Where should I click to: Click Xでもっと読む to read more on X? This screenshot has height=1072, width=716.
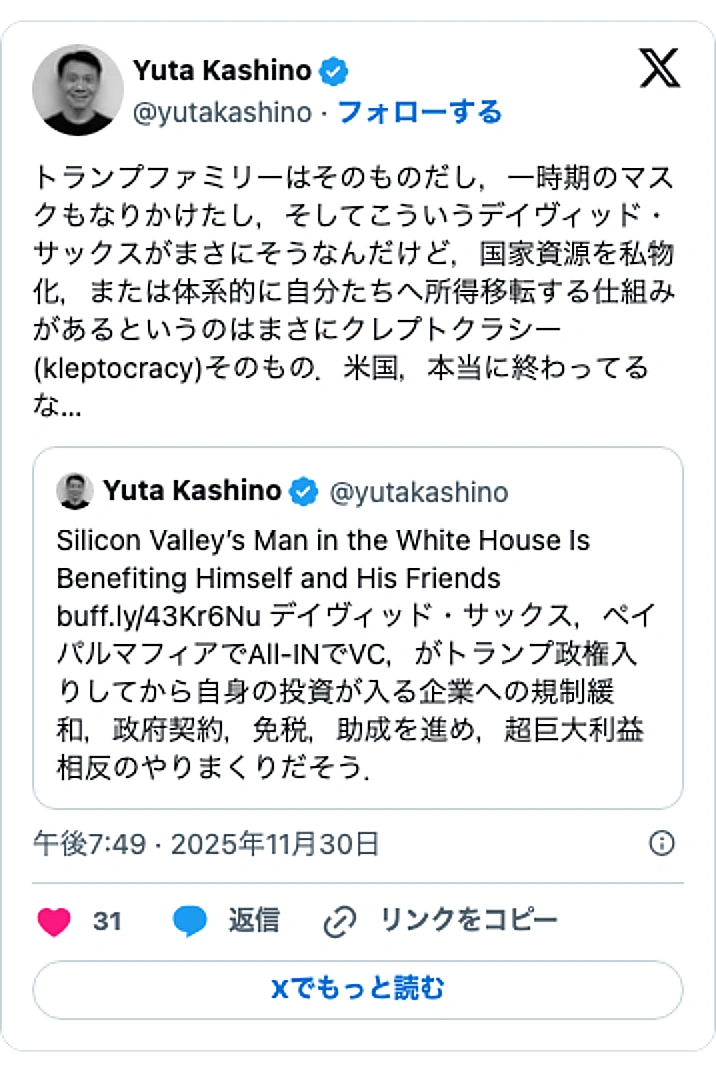(x=358, y=989)
